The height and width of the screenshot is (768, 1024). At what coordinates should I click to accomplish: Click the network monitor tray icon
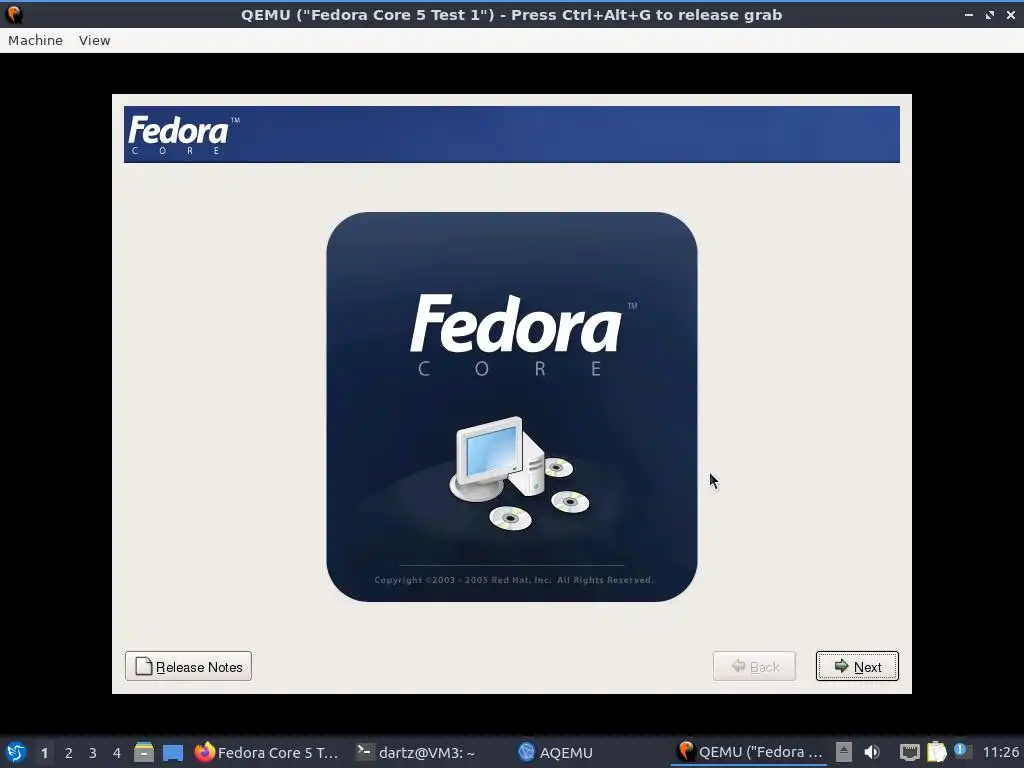(909, 752)
